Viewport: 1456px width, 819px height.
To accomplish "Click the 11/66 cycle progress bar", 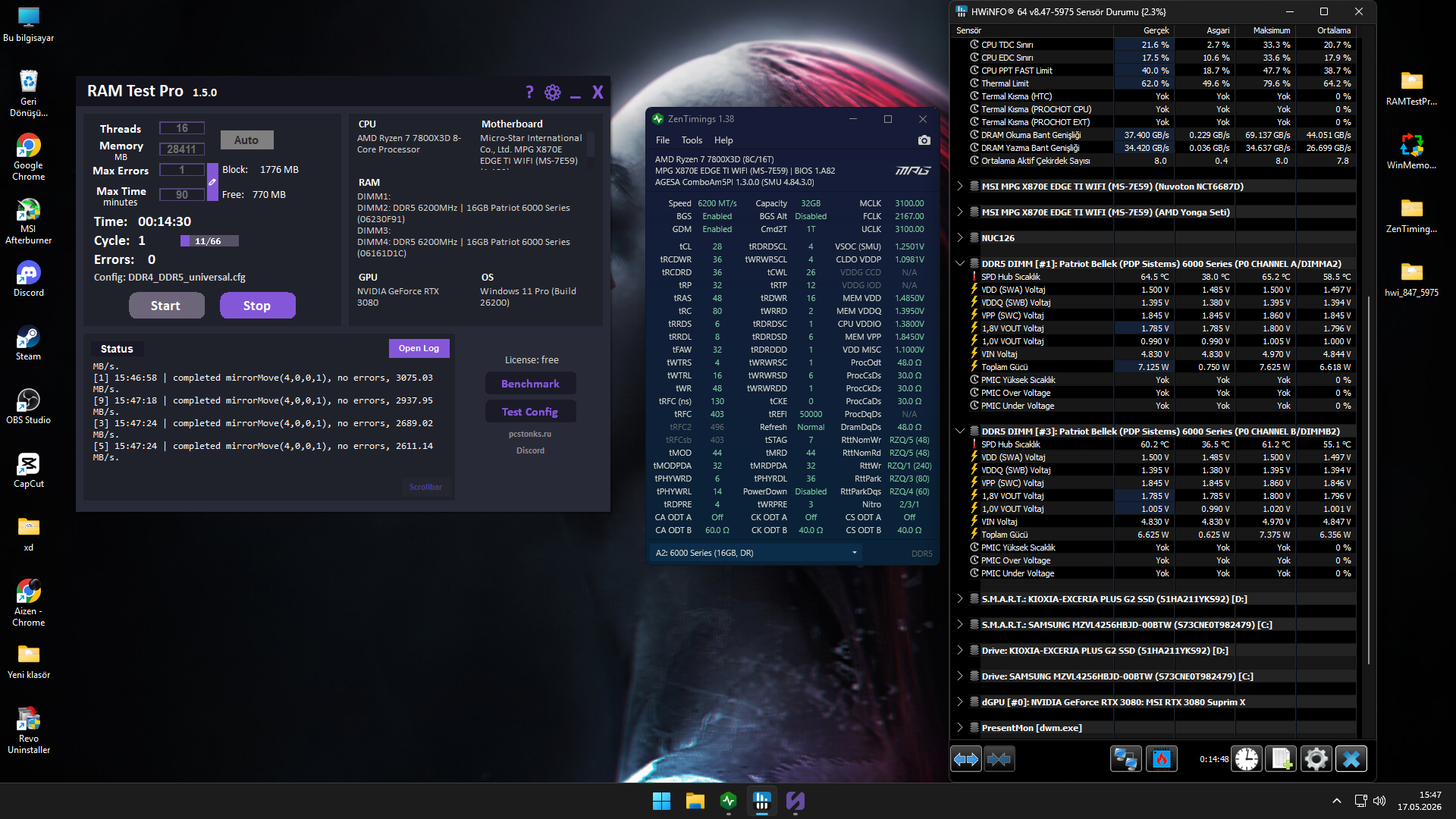I will point(209,241).
